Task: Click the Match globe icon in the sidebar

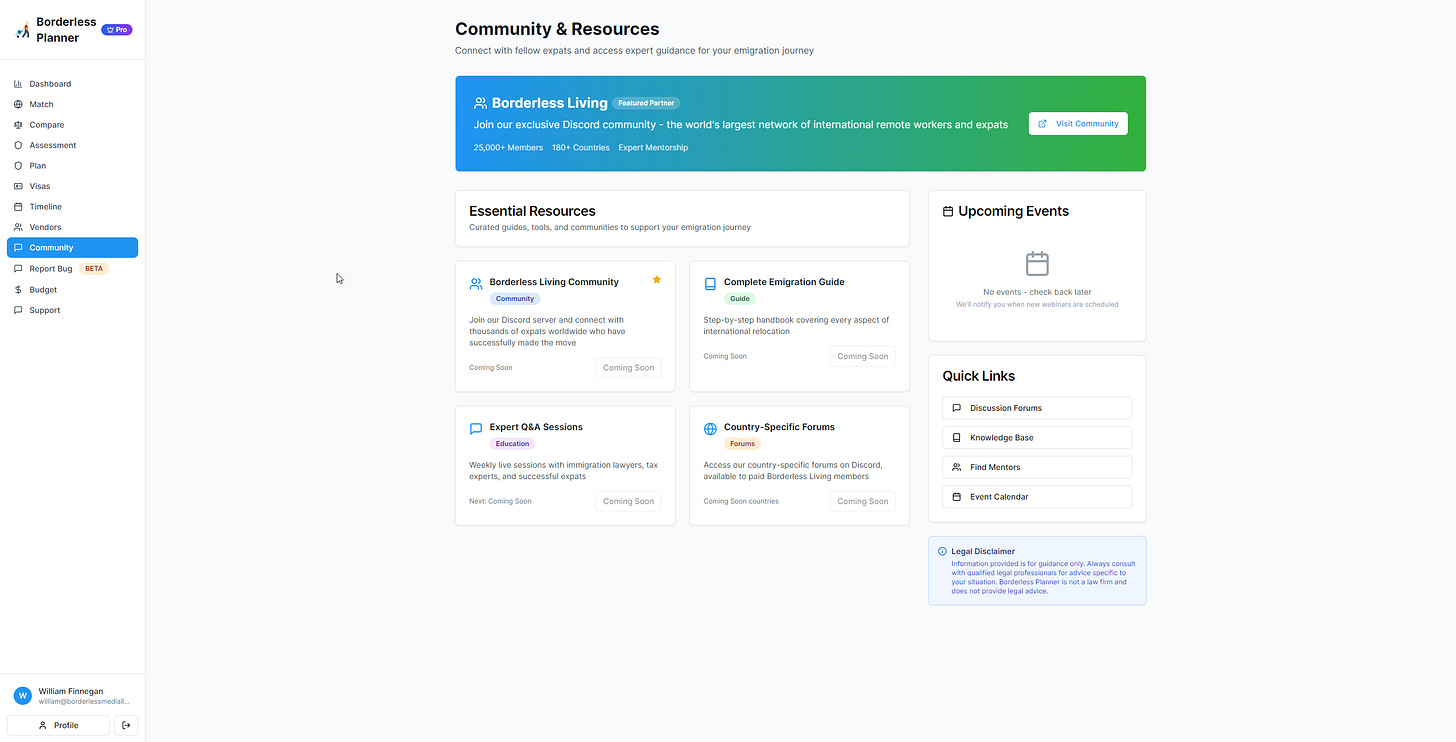Action: [18, 104]
